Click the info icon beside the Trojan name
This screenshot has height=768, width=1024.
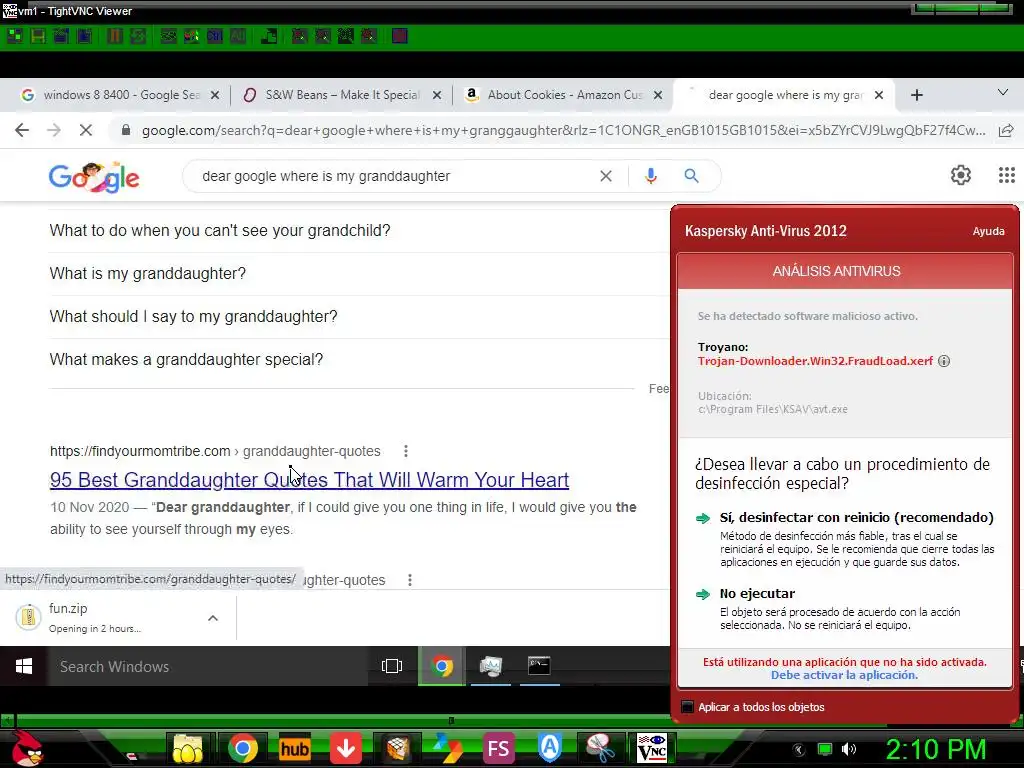(944, 361)
